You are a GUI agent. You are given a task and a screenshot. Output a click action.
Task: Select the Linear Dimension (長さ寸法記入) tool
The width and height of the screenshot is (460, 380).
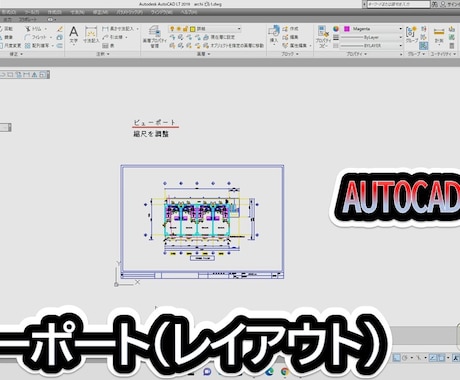[118, 29]
